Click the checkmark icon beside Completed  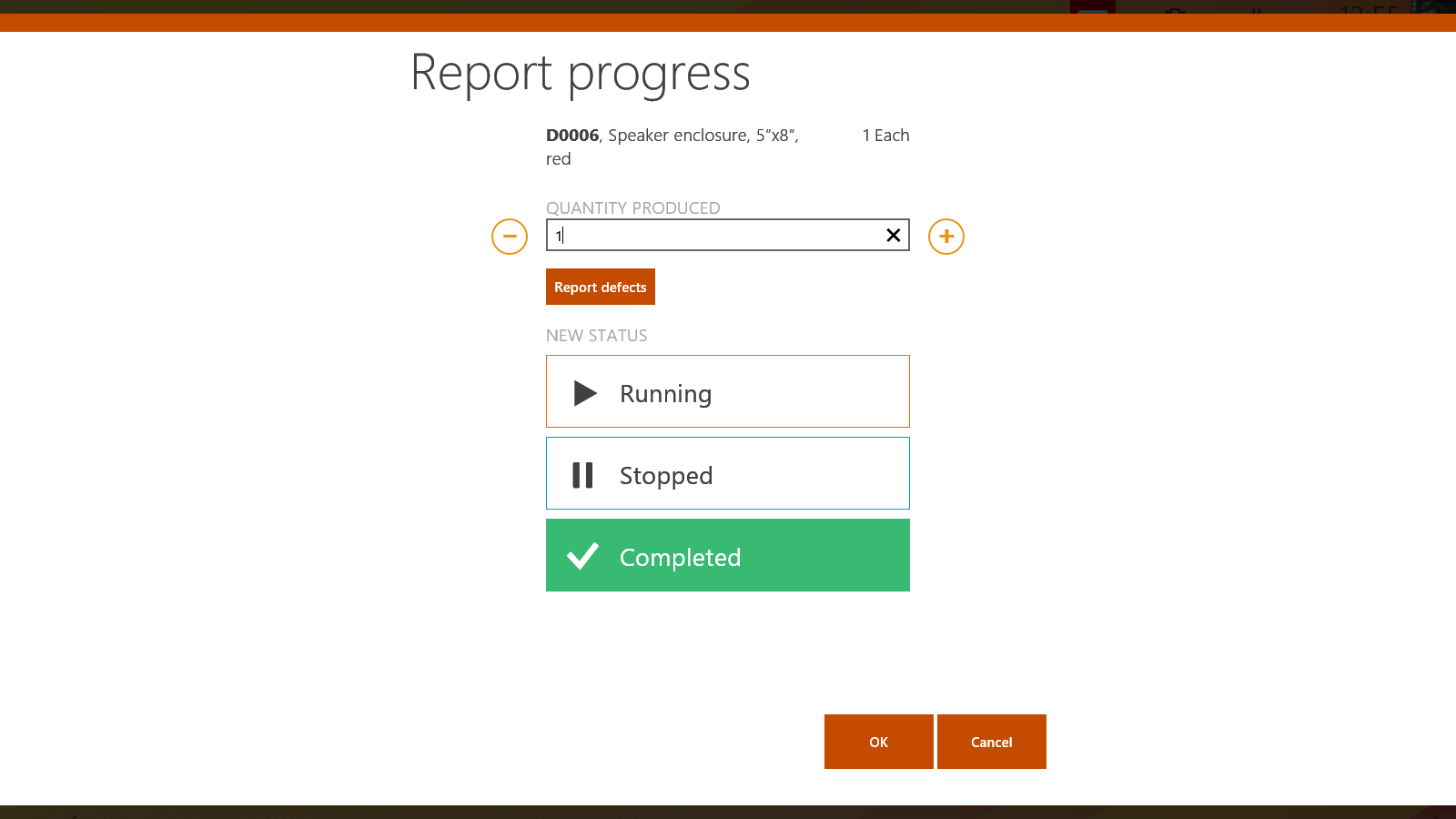(x=583, y=556)
